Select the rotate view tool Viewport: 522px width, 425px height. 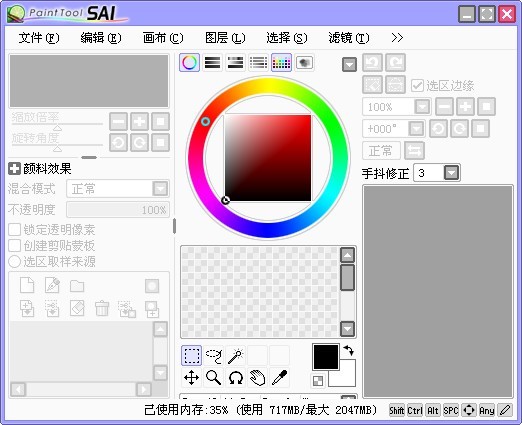[236, 378]
